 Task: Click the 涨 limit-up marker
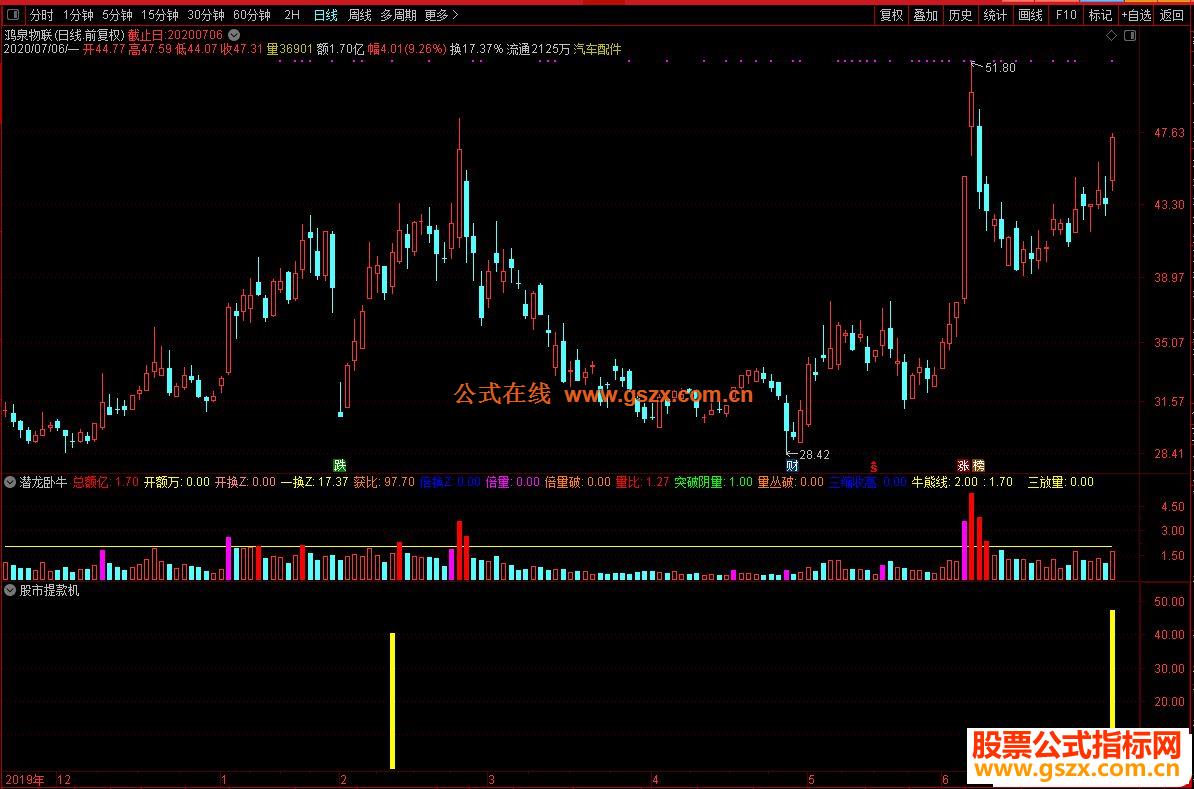pos(963,465)
